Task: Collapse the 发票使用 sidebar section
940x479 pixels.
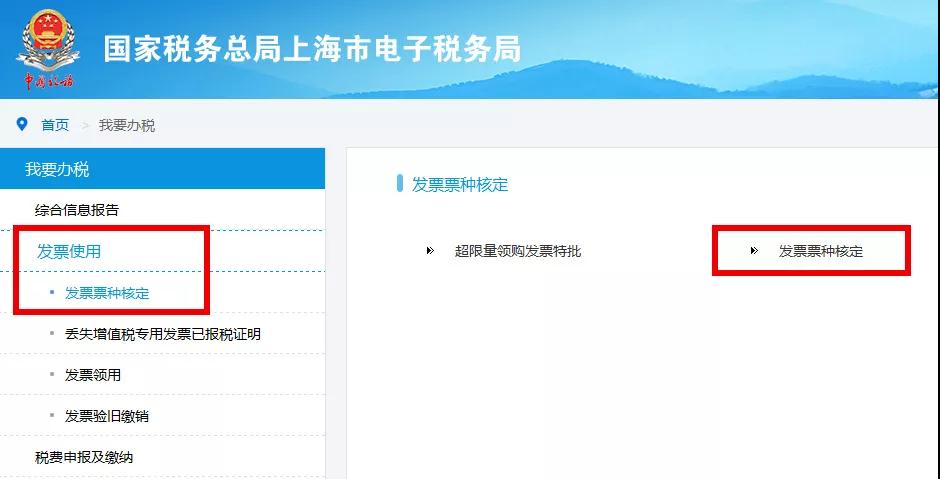Action: point(69,251)
